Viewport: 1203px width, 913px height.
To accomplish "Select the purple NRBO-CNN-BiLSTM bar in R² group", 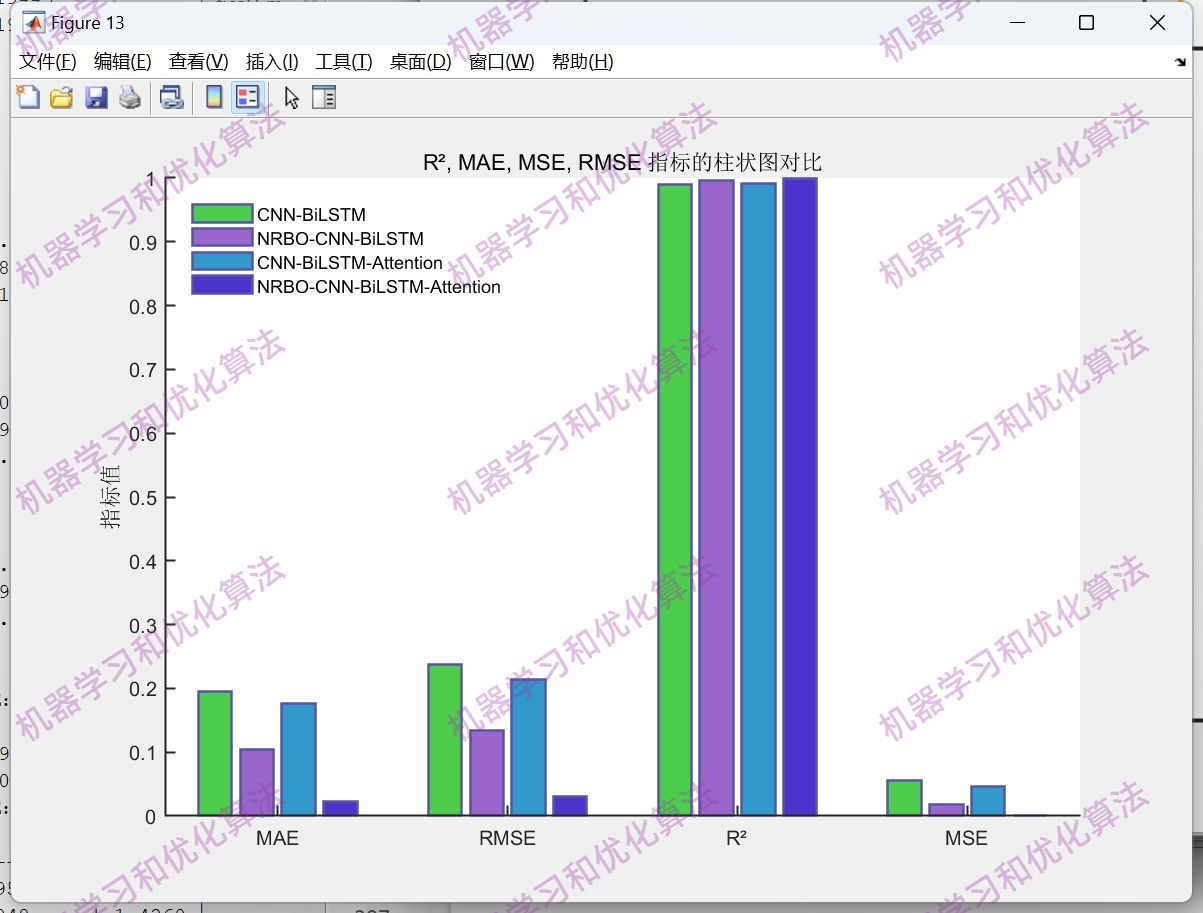I will [716, 498].
